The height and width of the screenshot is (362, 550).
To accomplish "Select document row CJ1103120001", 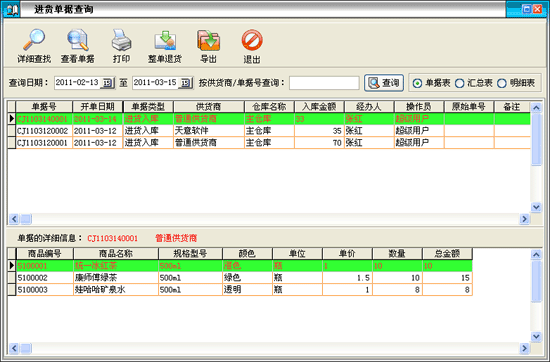I will (x=269, y=143).
